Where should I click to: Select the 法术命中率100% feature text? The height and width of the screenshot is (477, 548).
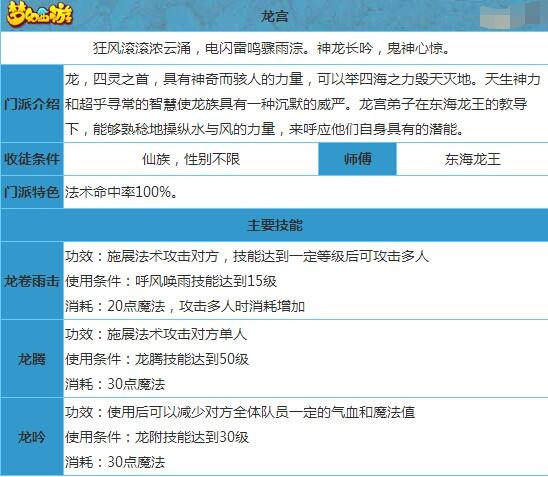(121, 192)
